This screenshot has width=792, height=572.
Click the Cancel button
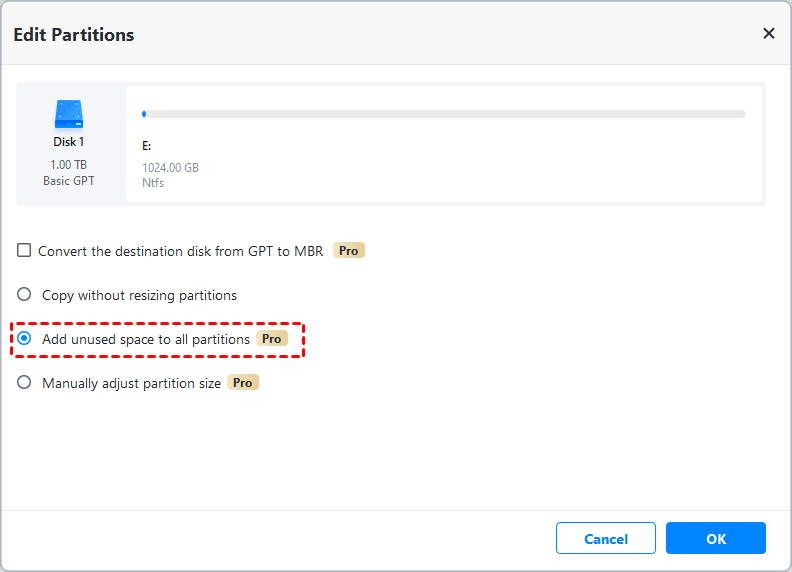tap(605, 539)
